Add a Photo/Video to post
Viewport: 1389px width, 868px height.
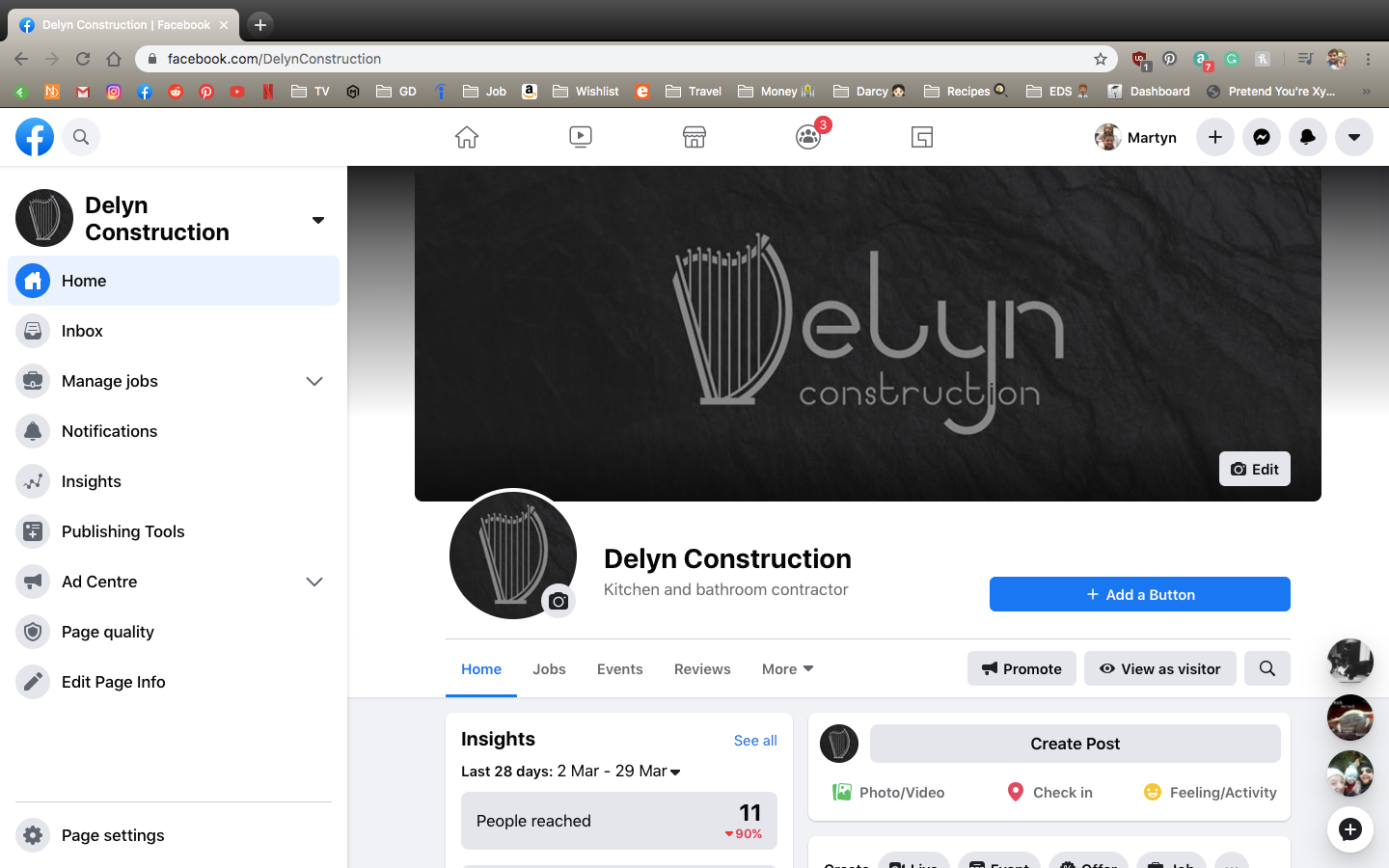(888, 792)
